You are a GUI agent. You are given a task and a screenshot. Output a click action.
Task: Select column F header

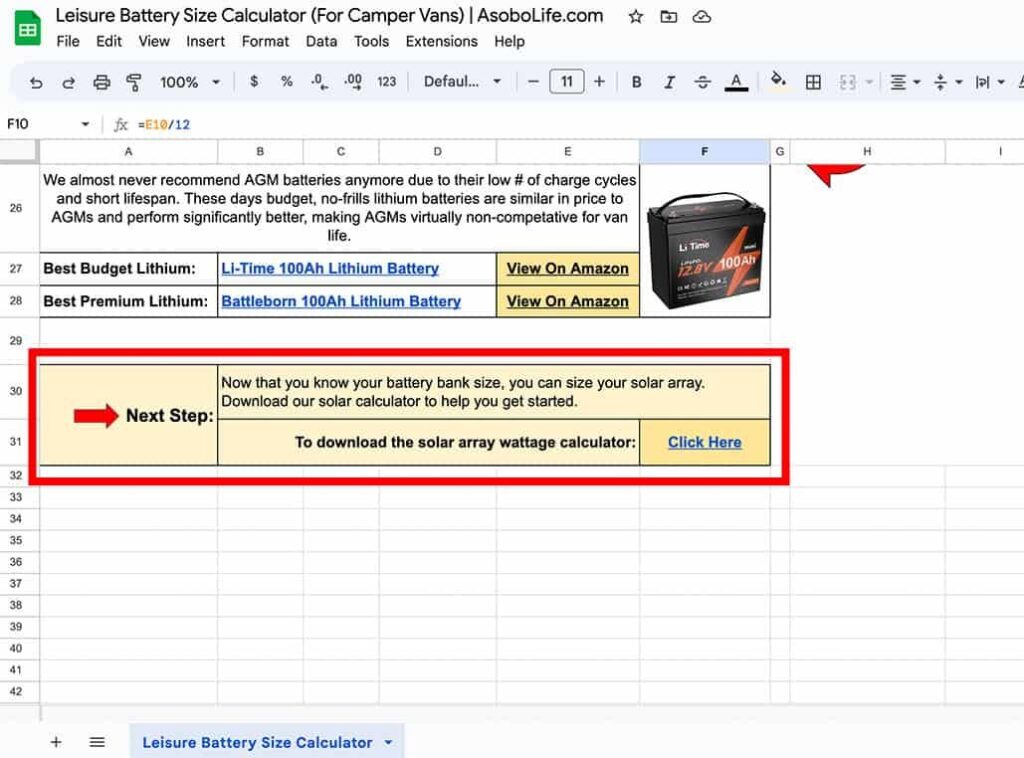pyautogui.click(x=705, y=151)
